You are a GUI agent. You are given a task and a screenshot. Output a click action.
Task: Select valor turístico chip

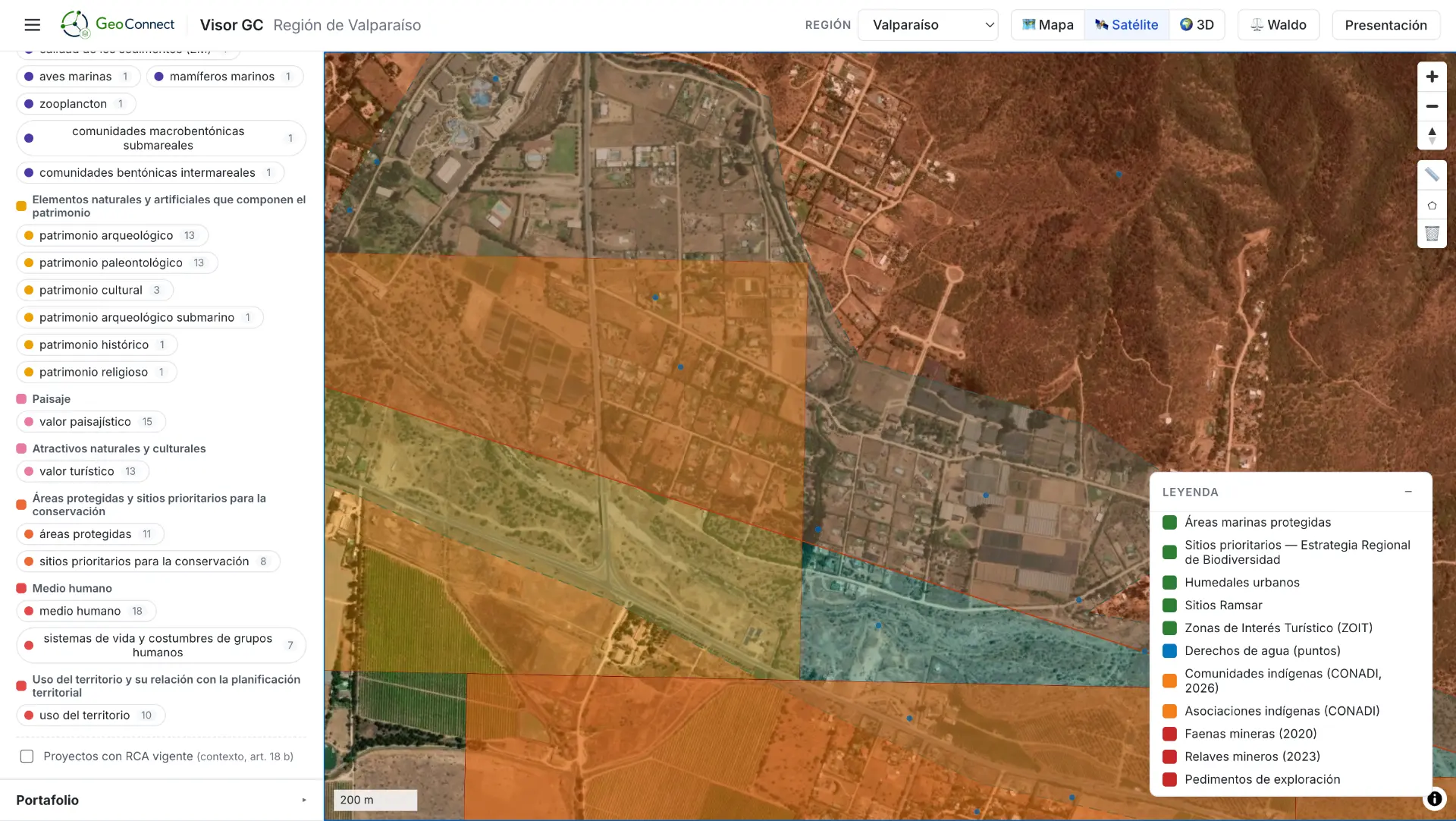[x=83, y=472]
